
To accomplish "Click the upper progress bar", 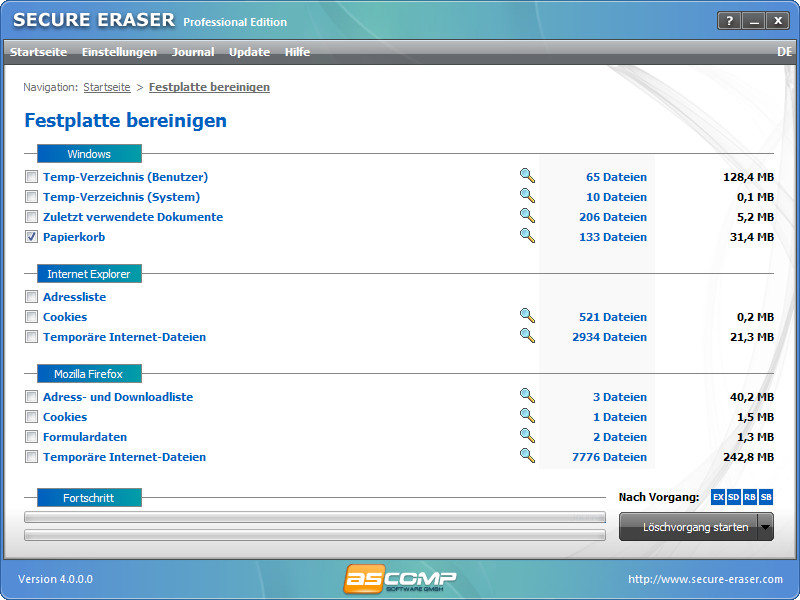I will click(315, 517).
